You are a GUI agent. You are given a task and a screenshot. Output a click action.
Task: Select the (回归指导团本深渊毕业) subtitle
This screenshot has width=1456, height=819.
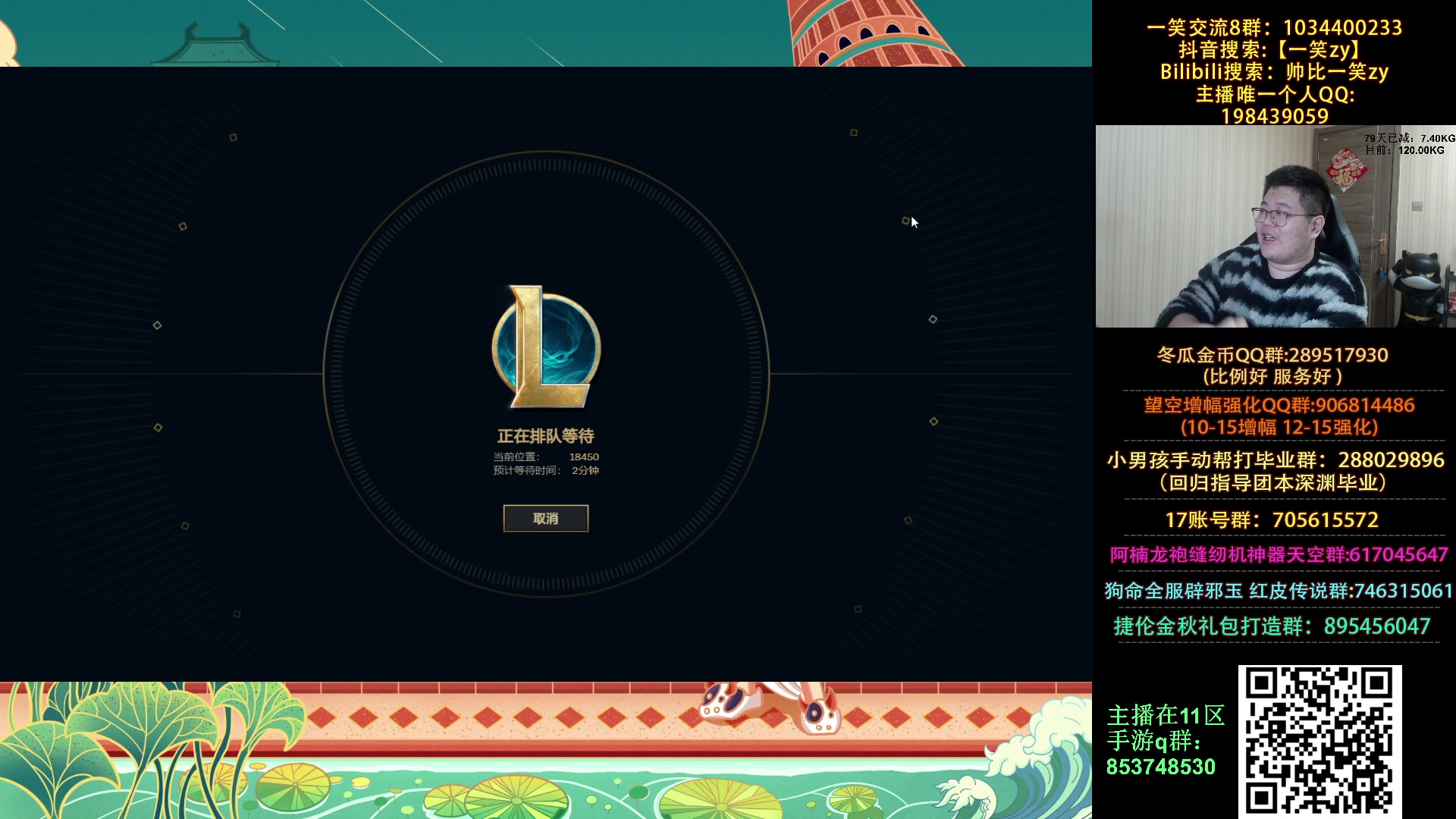coord(1273,483)
